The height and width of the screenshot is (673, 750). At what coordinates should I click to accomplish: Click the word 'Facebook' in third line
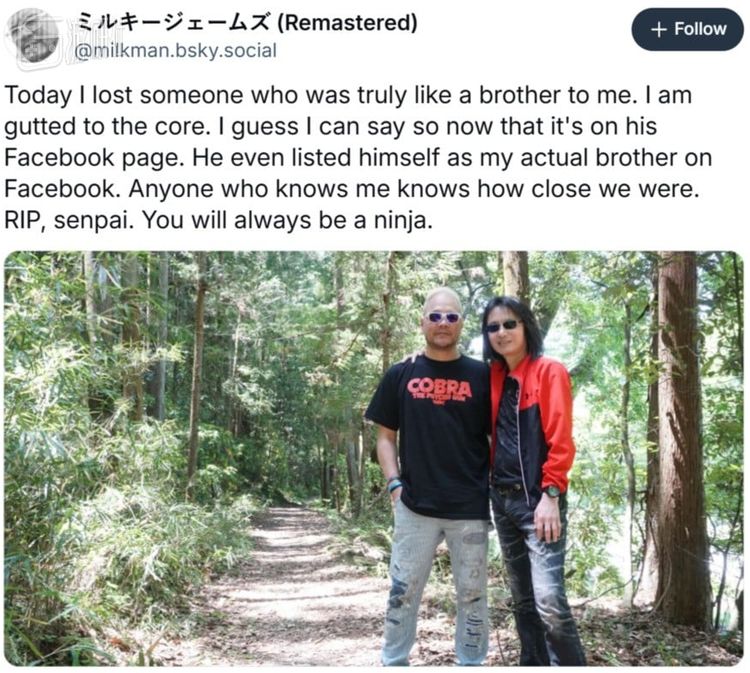pos(60,158)
